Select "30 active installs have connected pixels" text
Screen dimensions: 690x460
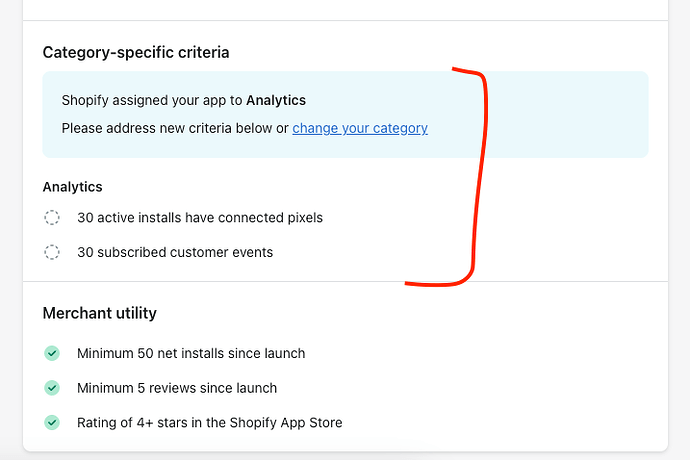(200, 217)
